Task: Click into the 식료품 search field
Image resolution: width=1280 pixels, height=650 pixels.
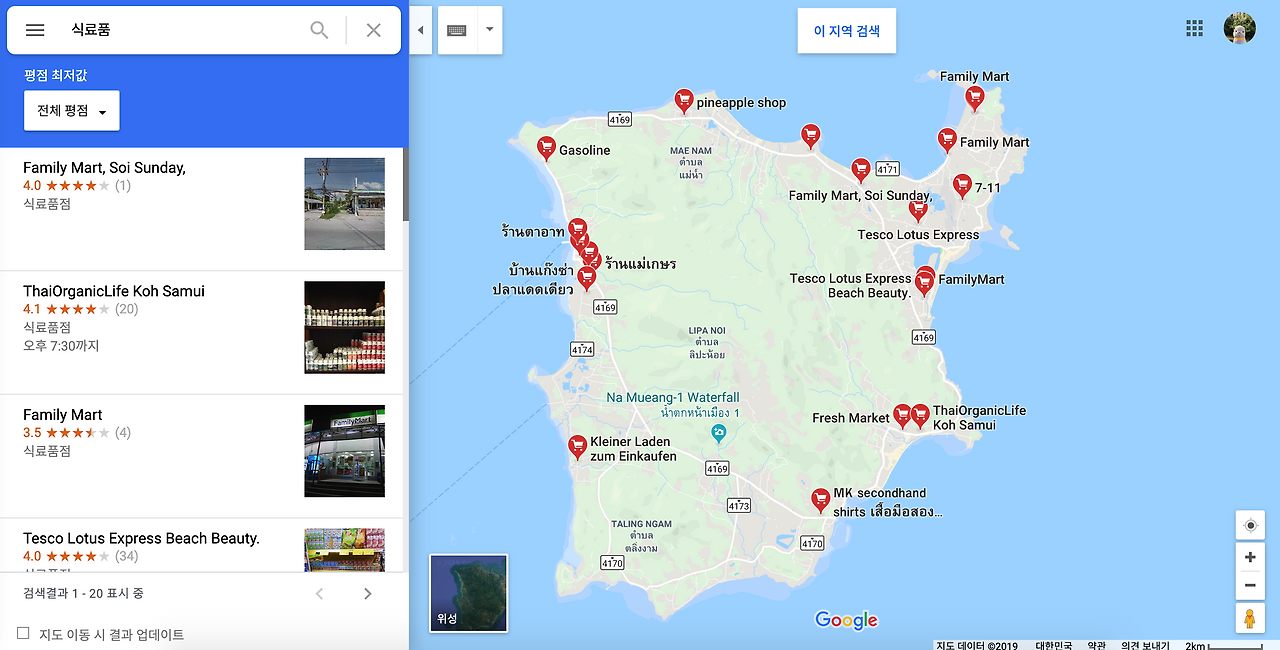Action: click(180, 30)
